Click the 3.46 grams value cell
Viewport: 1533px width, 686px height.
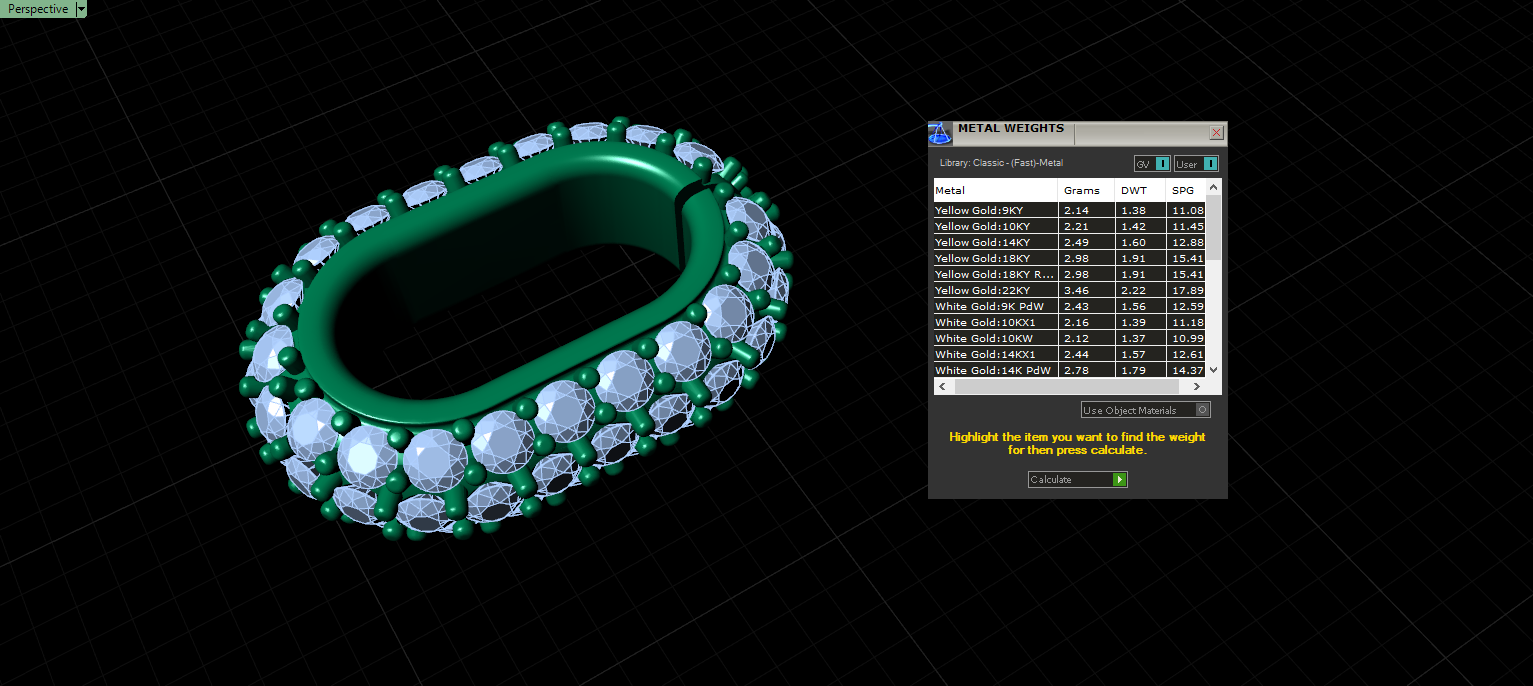pos(1086,290)
